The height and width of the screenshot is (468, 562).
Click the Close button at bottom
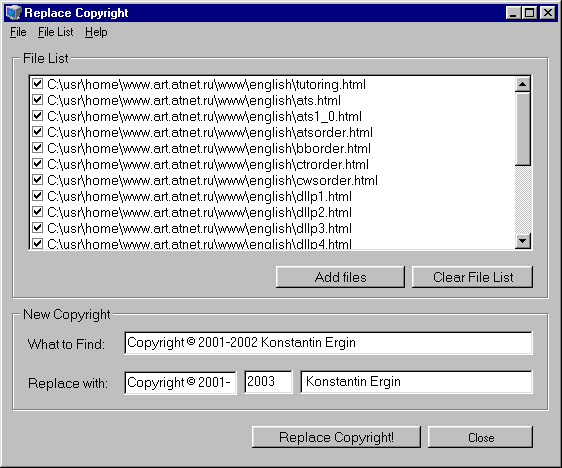pos(480,437)
